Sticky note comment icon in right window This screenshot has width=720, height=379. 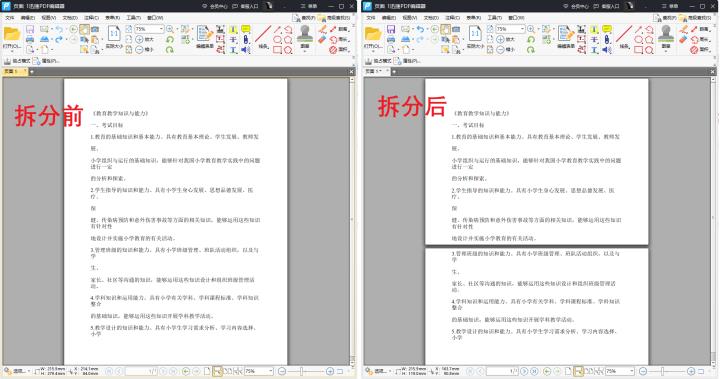(x=607, y=29)
